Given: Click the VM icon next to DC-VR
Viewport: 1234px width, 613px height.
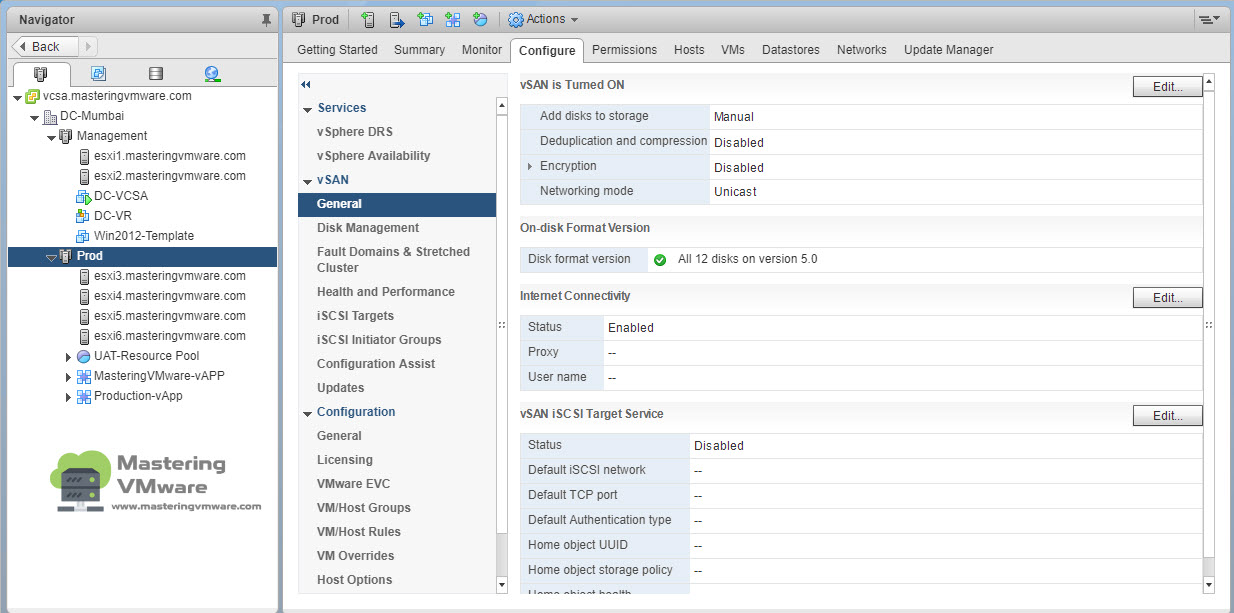Looking at the screenshot, I should (x=84, y=217).
